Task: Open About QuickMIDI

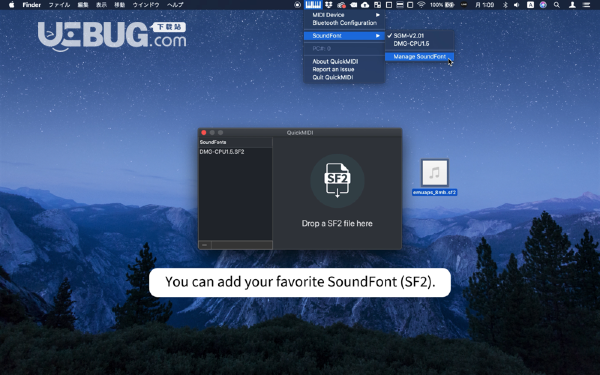Action: pyautogui.click(x=344, y=61)
